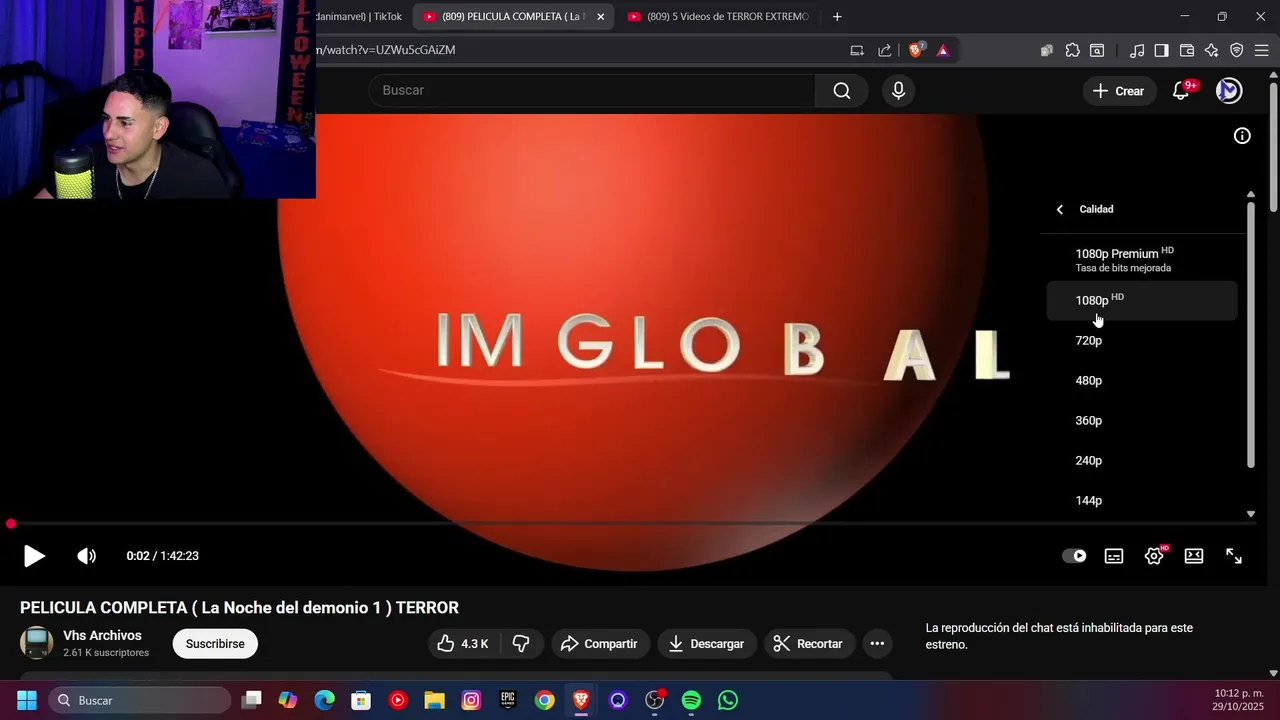1280x720 pixels.
Task: Open OBS Studio from the taskbar
Action: [655, 700]
